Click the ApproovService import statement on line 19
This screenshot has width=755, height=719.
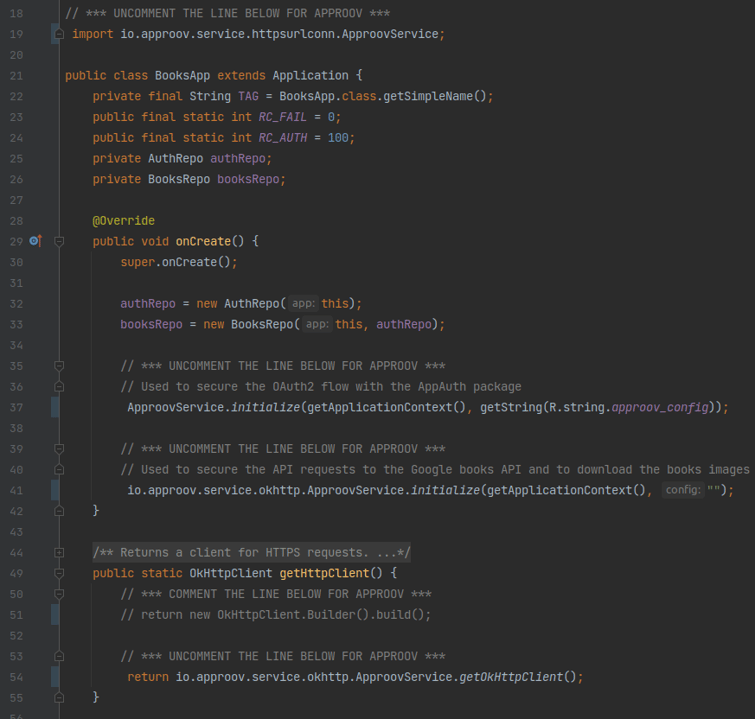(x=259, y=34)
